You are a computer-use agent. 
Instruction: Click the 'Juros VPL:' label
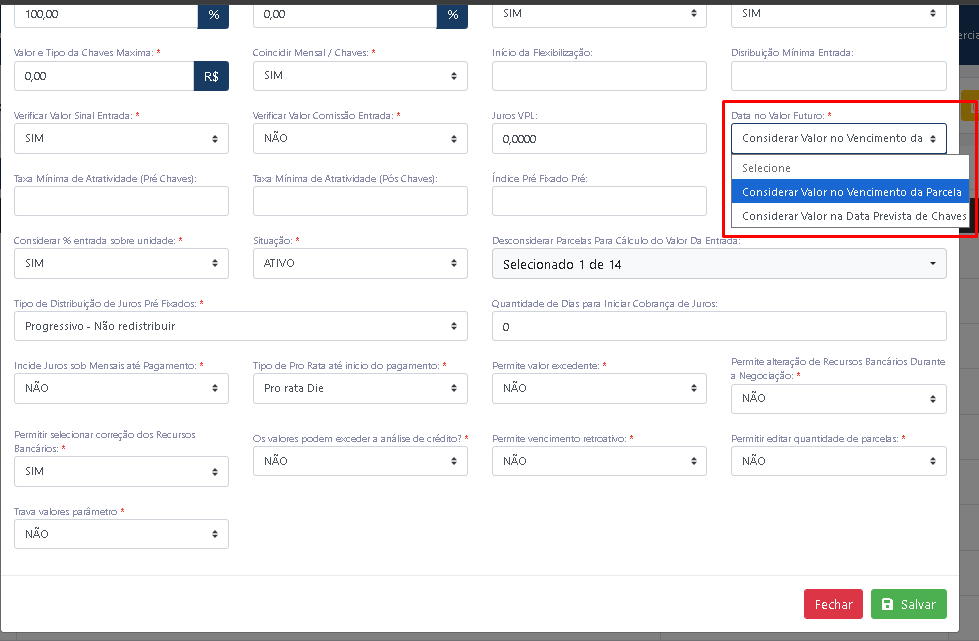point(514,115)
